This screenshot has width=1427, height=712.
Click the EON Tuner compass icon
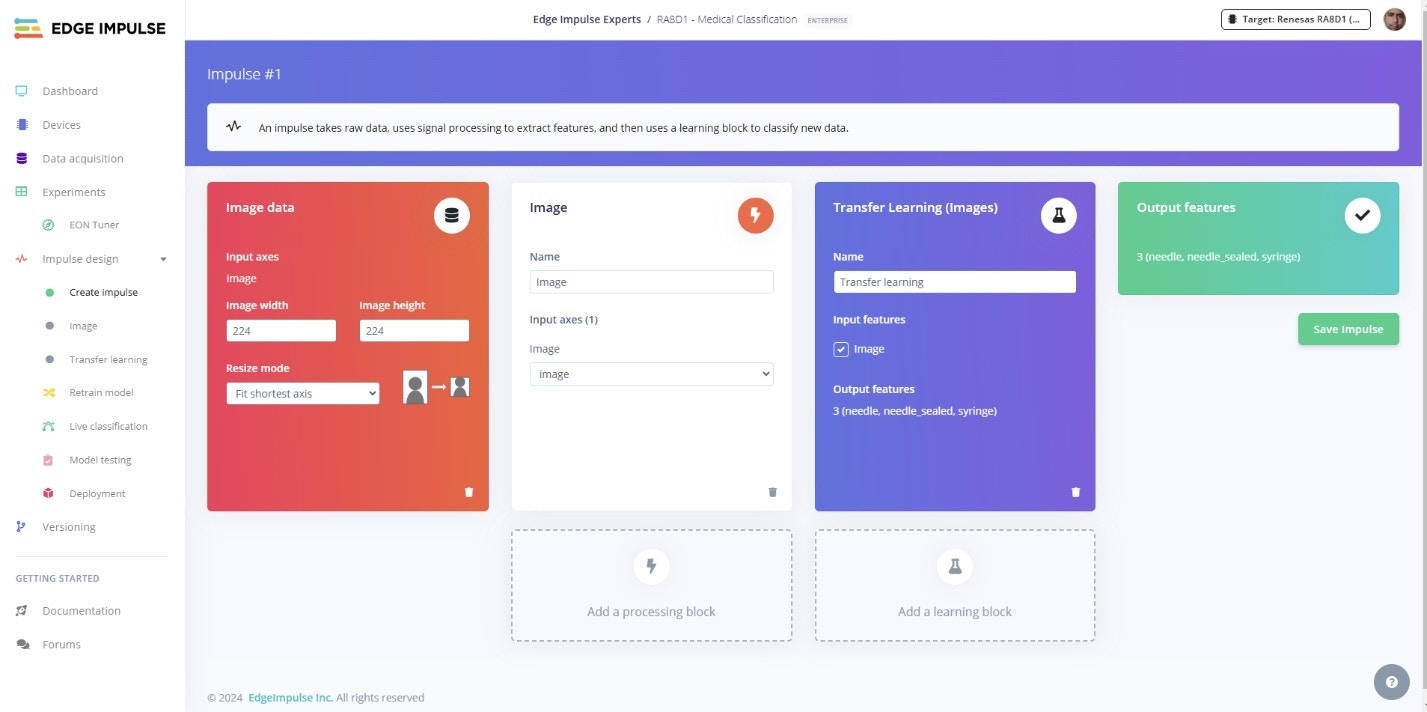coord(48,225)
